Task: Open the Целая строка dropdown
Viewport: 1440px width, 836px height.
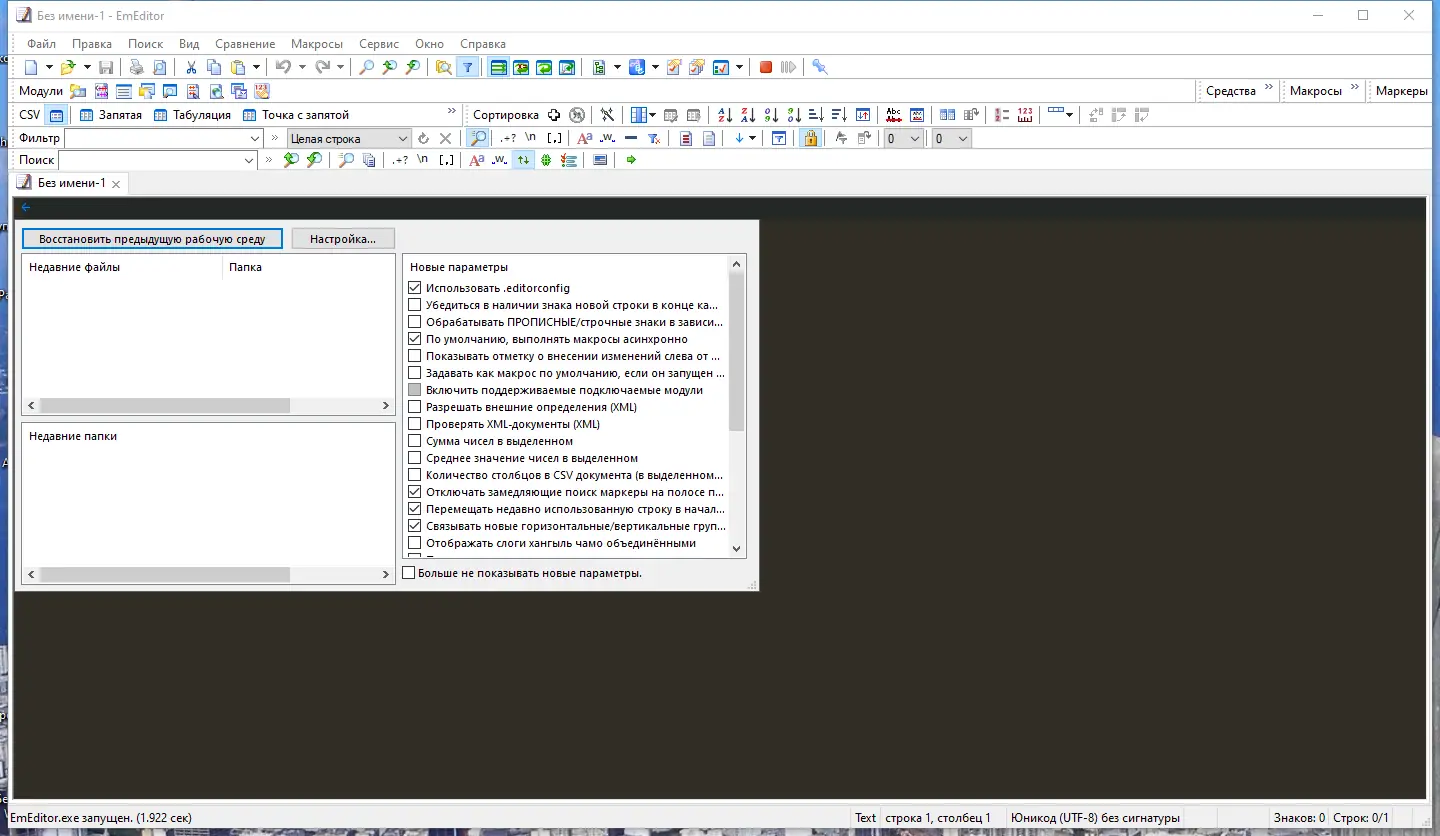Action: pos(404,138)
